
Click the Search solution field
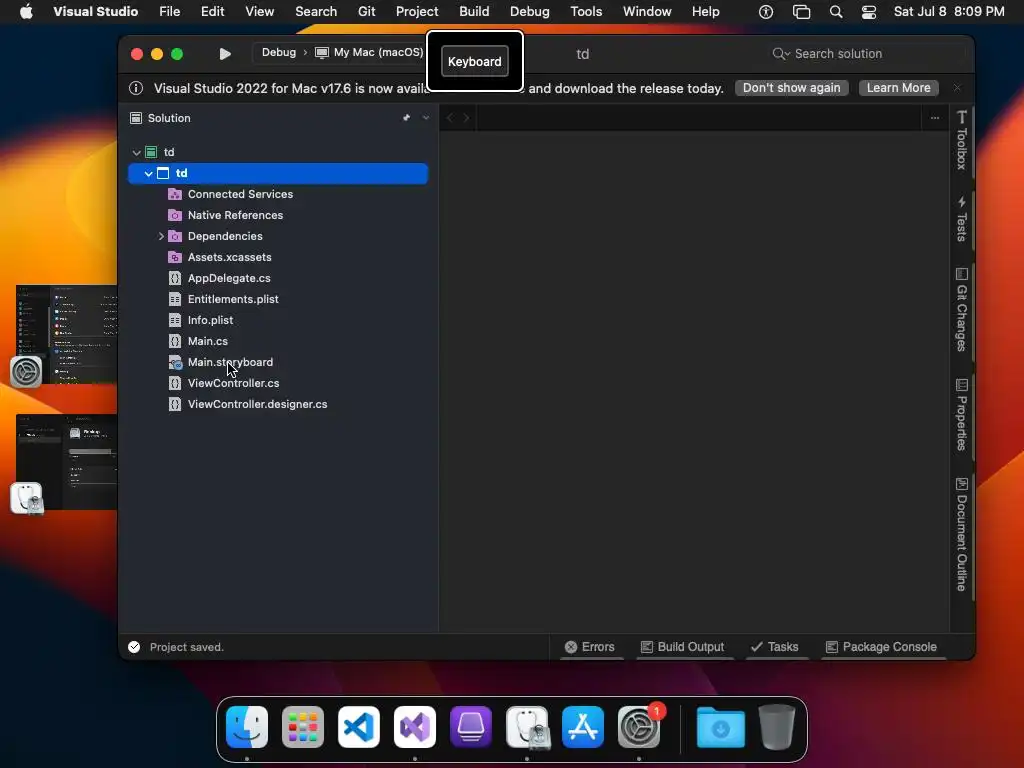tap(838, 54)
